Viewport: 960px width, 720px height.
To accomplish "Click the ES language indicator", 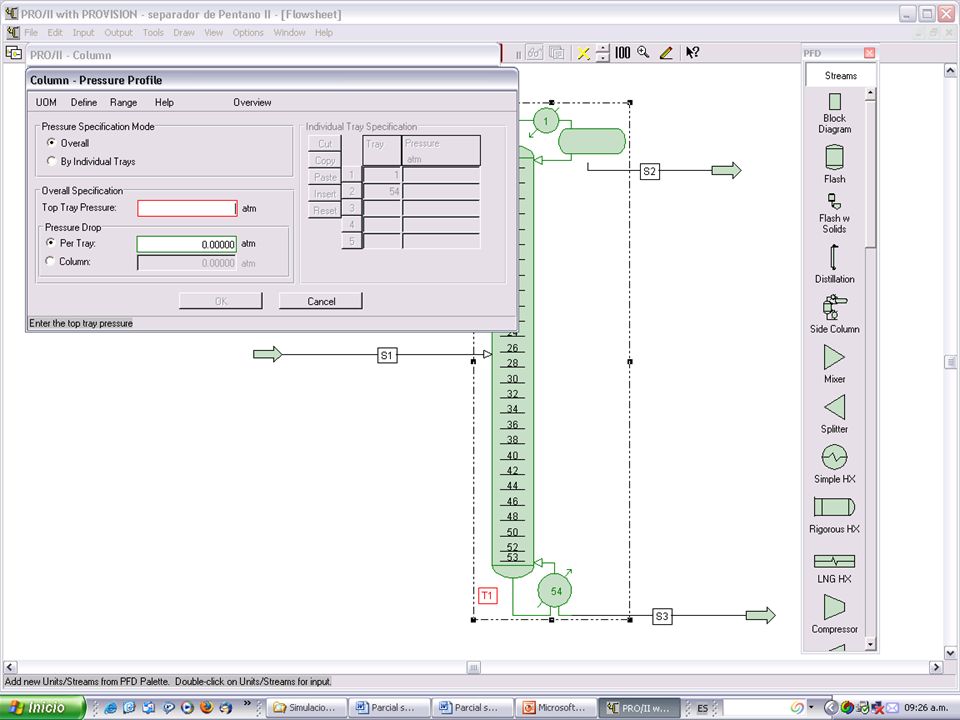I will [702, 708].
